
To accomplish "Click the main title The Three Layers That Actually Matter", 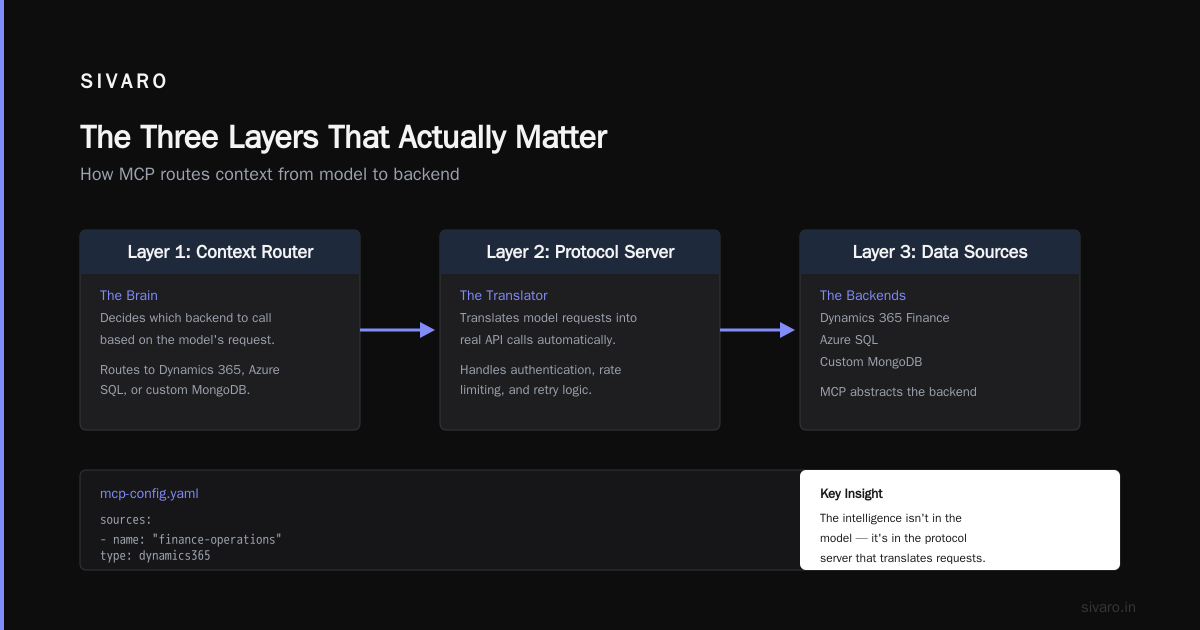I will pyautogui.click(x=343, y=137).
